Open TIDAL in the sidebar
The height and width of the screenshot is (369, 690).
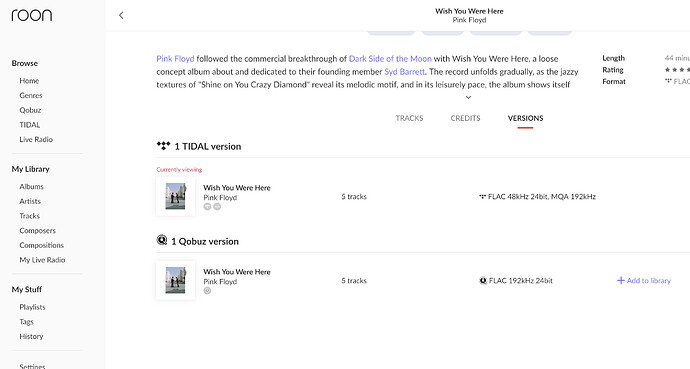point(29,125)
